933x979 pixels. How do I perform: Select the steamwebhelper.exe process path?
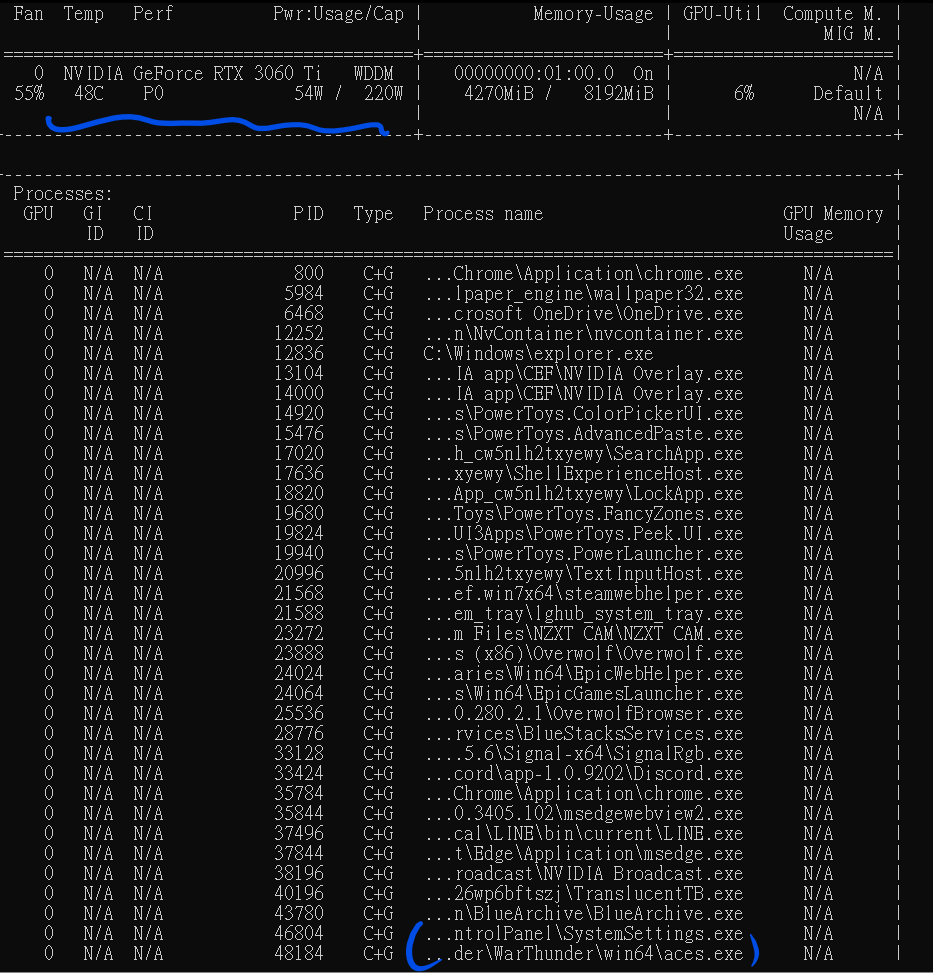click(584, 593)
